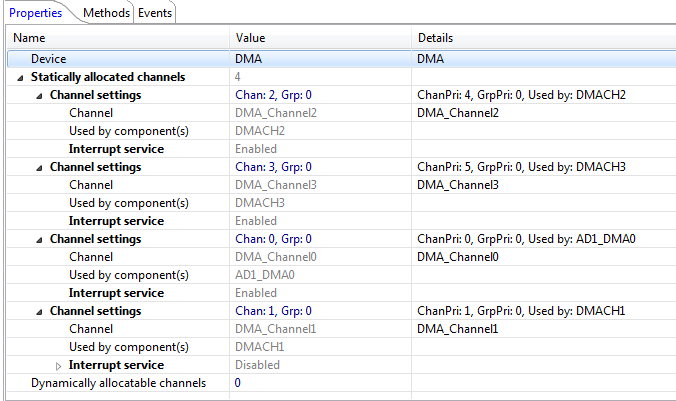Collapse the Statically allocated channels group
This screenshot has height=401, width=676.
click(21, 77)
